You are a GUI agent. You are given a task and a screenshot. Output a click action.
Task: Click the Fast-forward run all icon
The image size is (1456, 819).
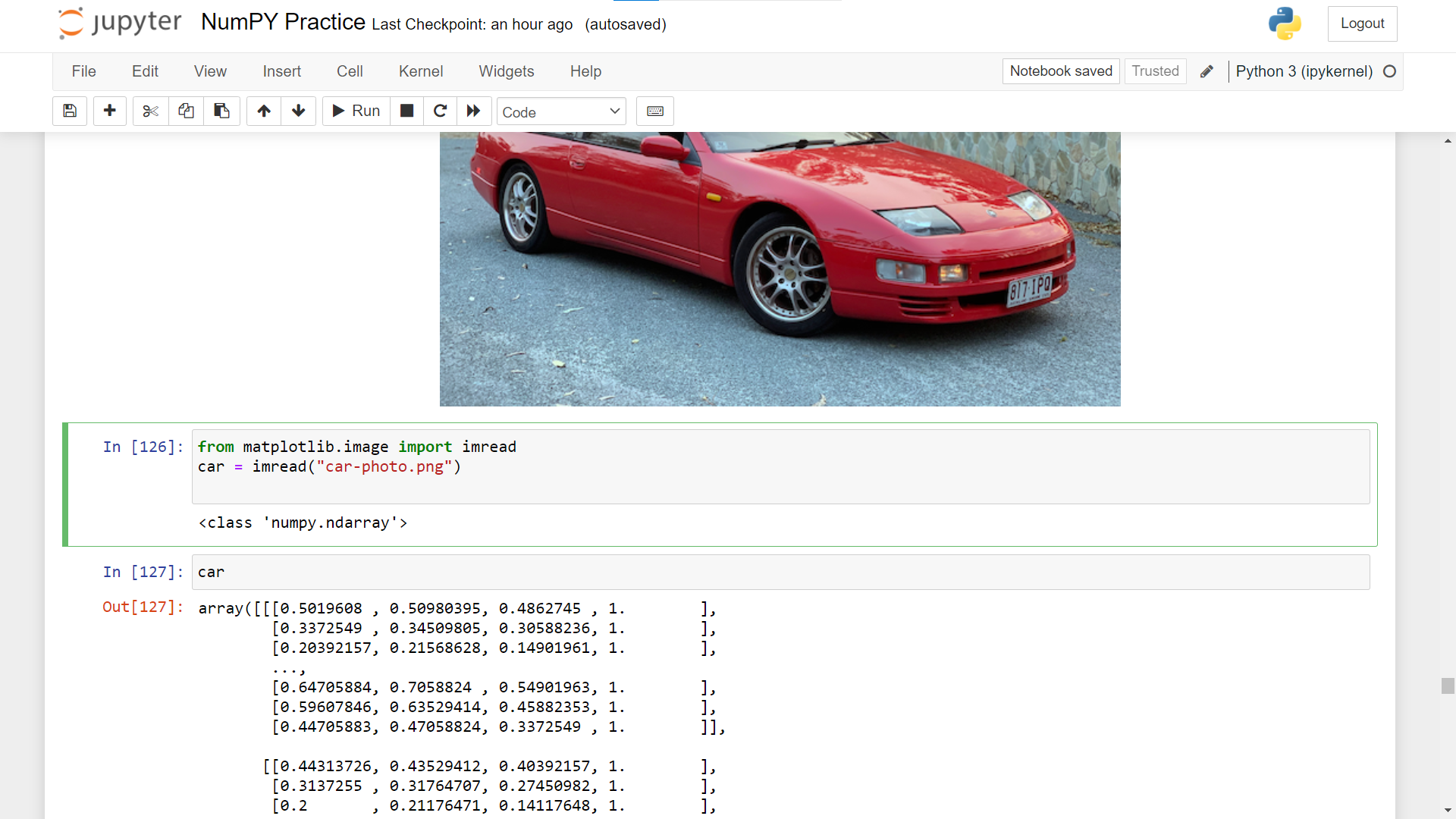pos(473,112)
